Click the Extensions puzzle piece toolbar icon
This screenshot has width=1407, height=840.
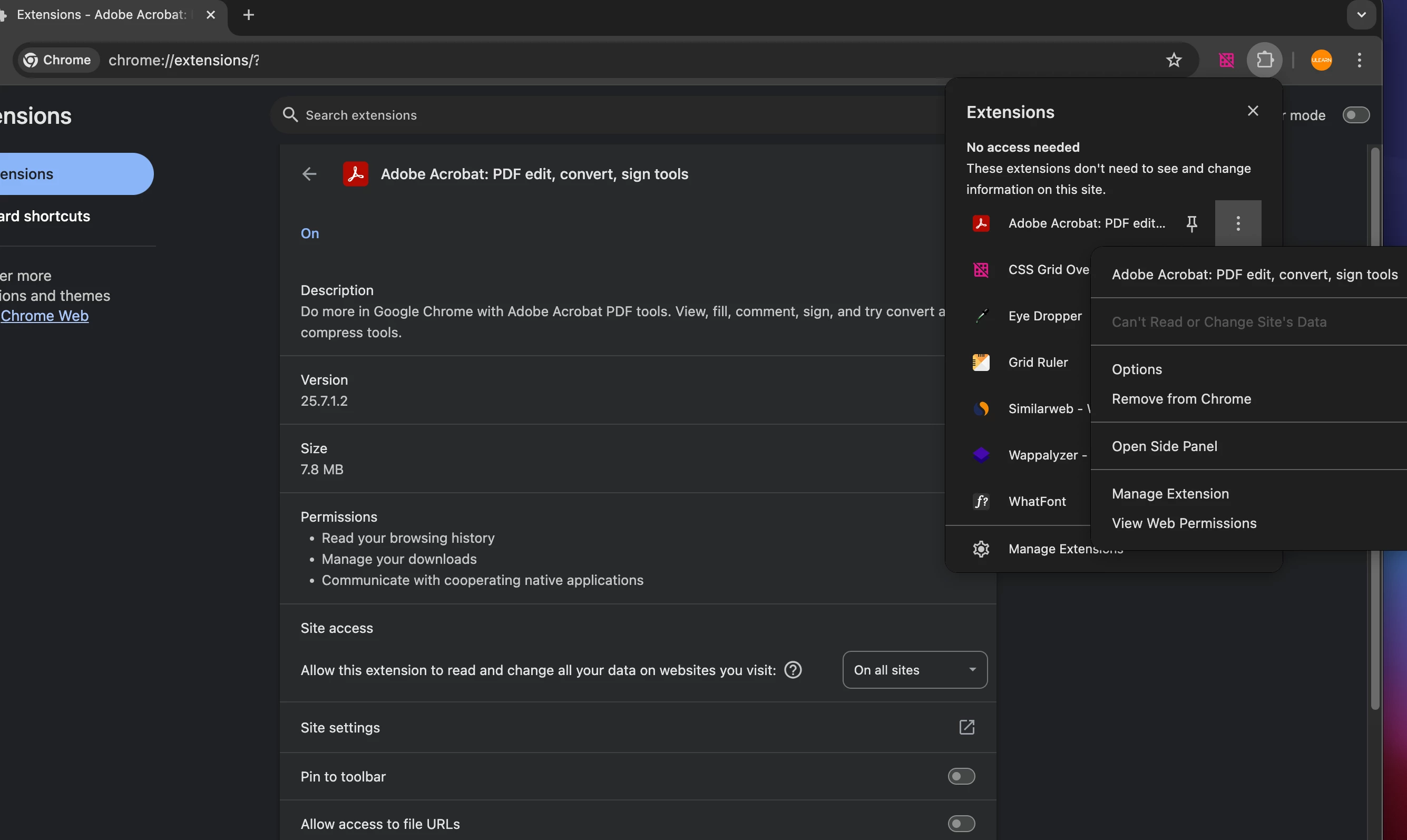1264,60
